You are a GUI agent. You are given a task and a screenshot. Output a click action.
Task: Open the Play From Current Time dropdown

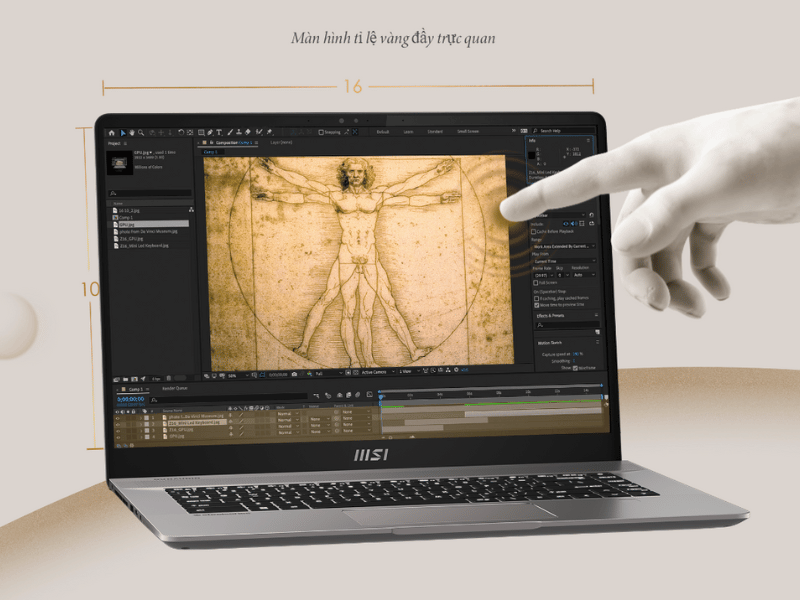coord(565,261)
